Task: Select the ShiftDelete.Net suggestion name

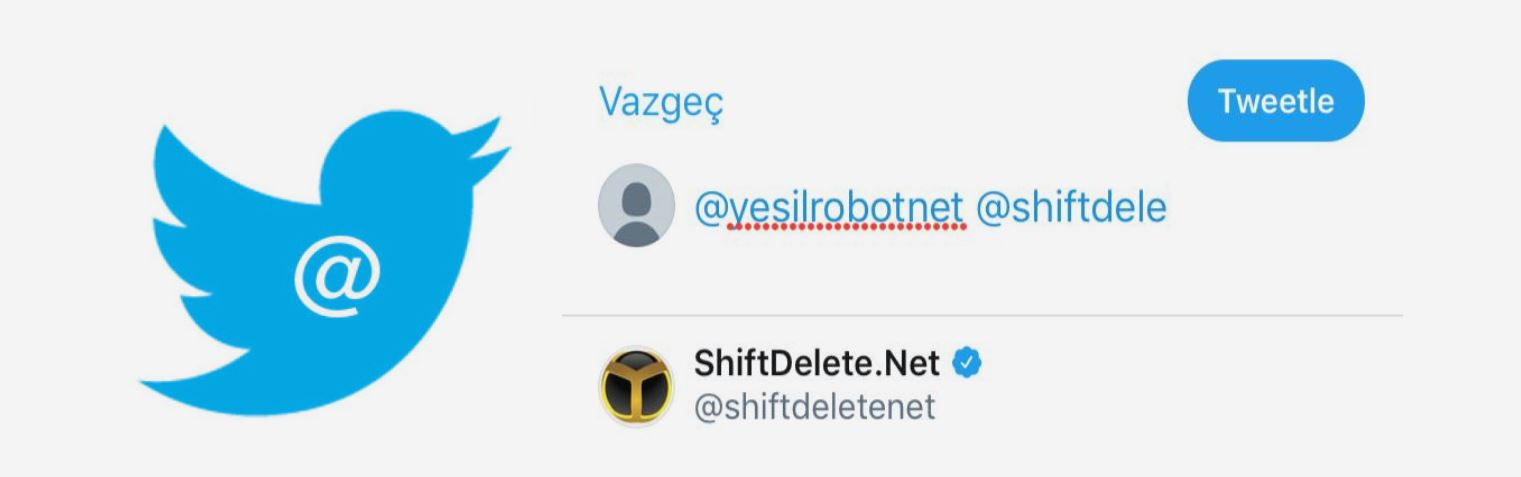Action: [x=817, y=364]
